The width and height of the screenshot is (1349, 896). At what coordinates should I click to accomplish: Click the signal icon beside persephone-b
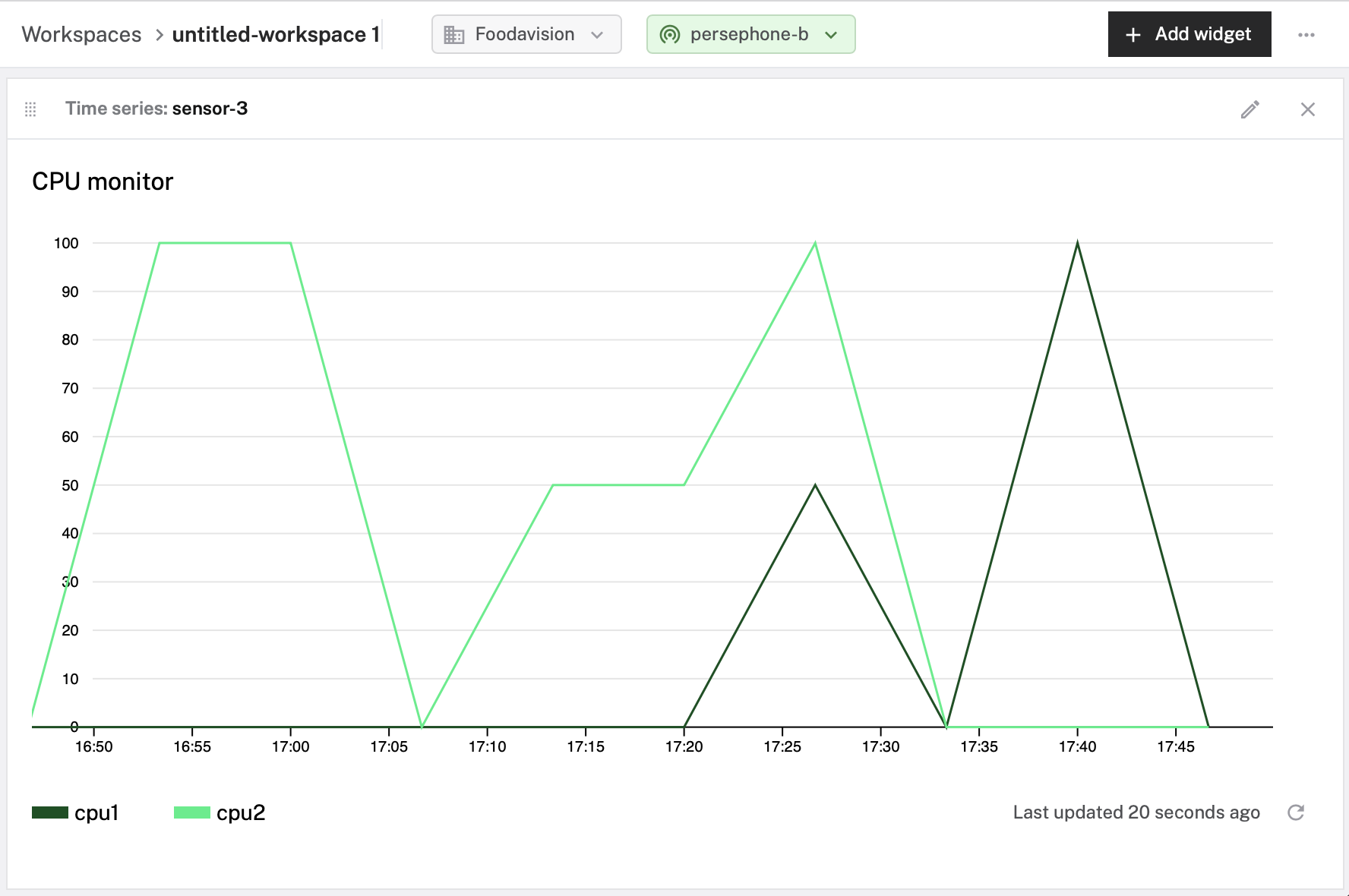click(x=669, y=34)
